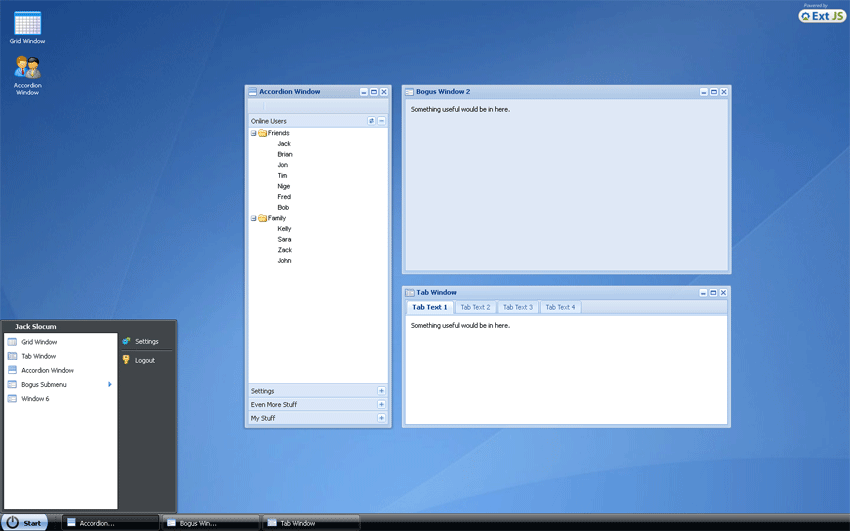
Task: Click the Logout start menu button
Action: (x=146, y=360)
